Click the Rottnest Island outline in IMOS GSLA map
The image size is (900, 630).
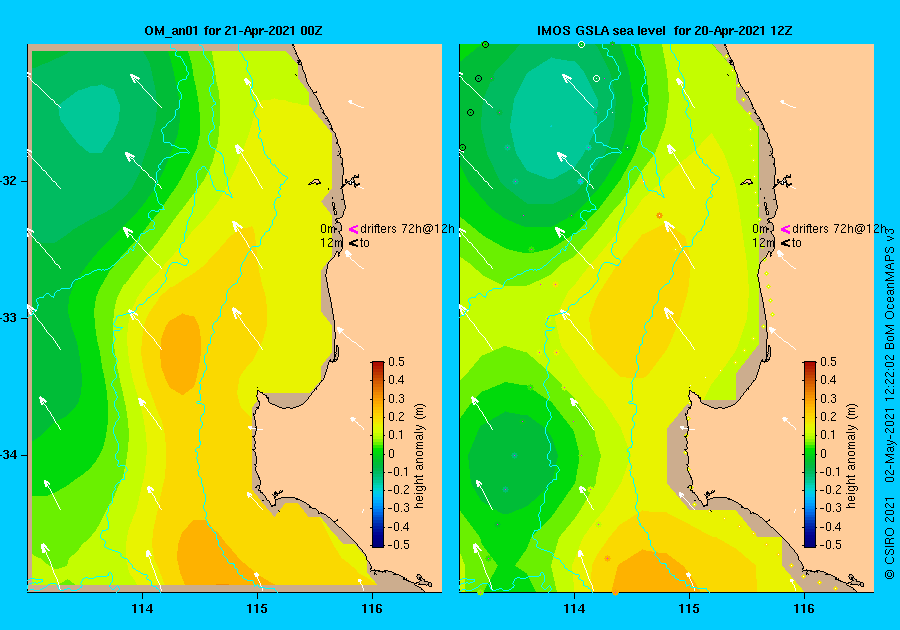(x=747, y=182)
